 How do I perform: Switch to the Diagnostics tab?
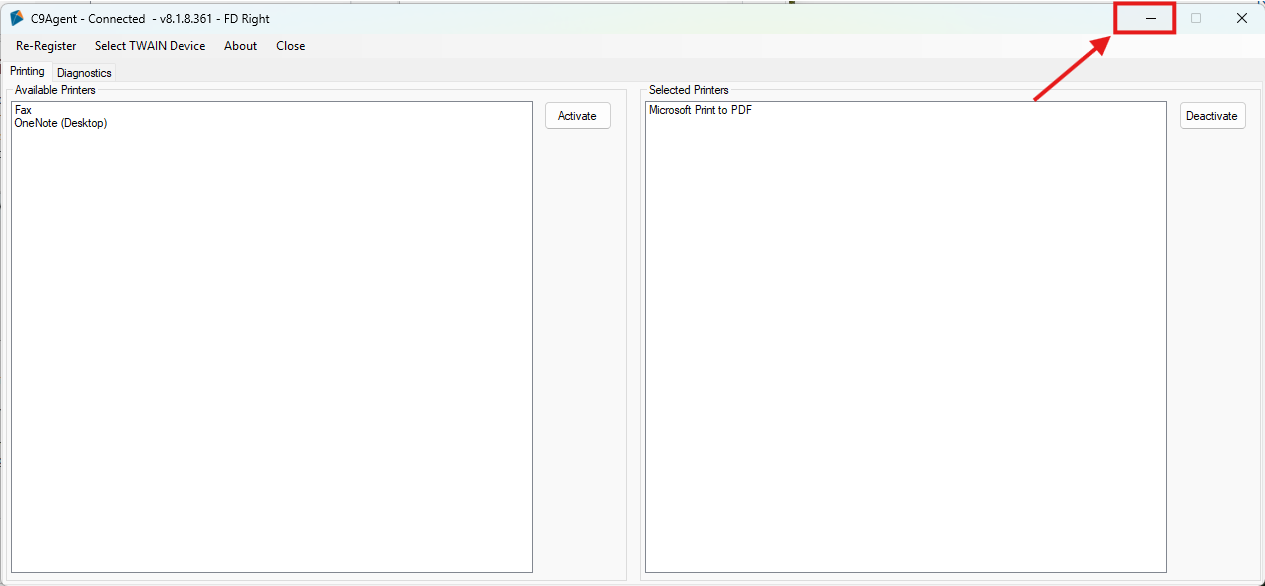coord(84,73)
